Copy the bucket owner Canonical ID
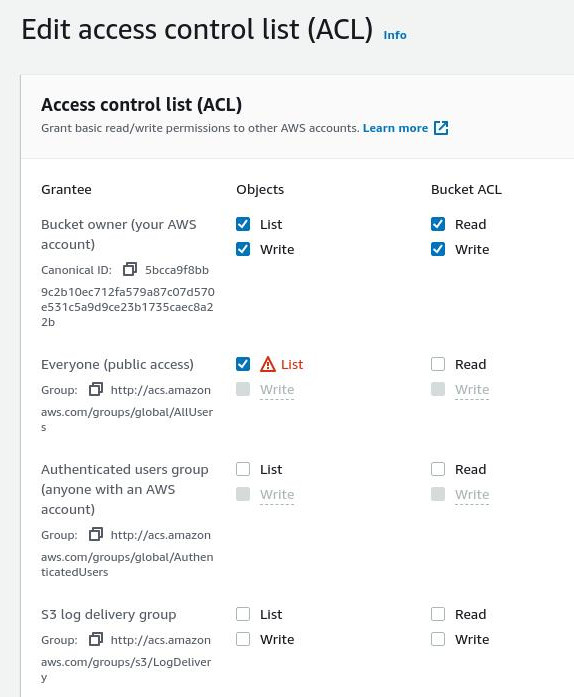The height and width of the screenshot is (697, 574). (x=130, y=269)
